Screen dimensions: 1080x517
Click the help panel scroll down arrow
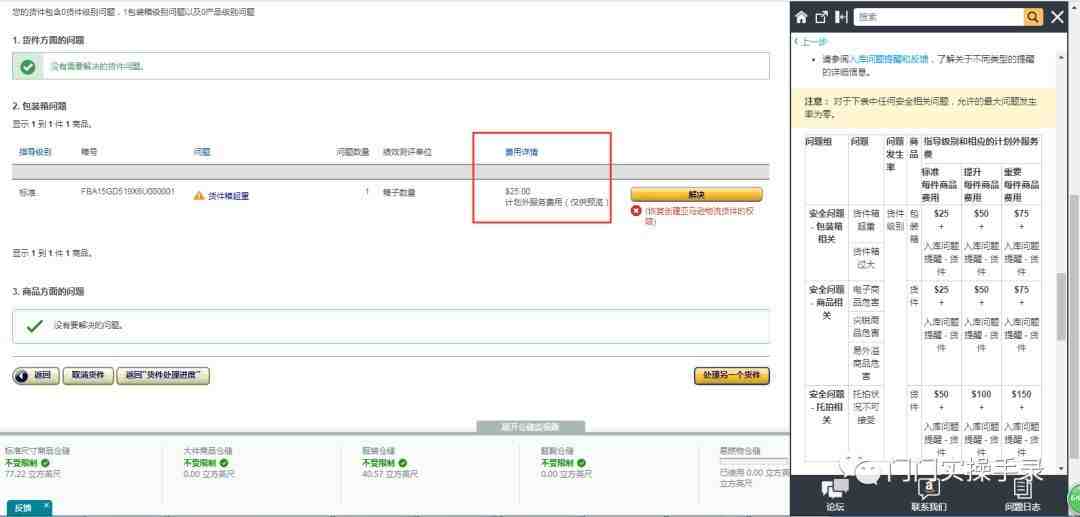point(1061,469)
